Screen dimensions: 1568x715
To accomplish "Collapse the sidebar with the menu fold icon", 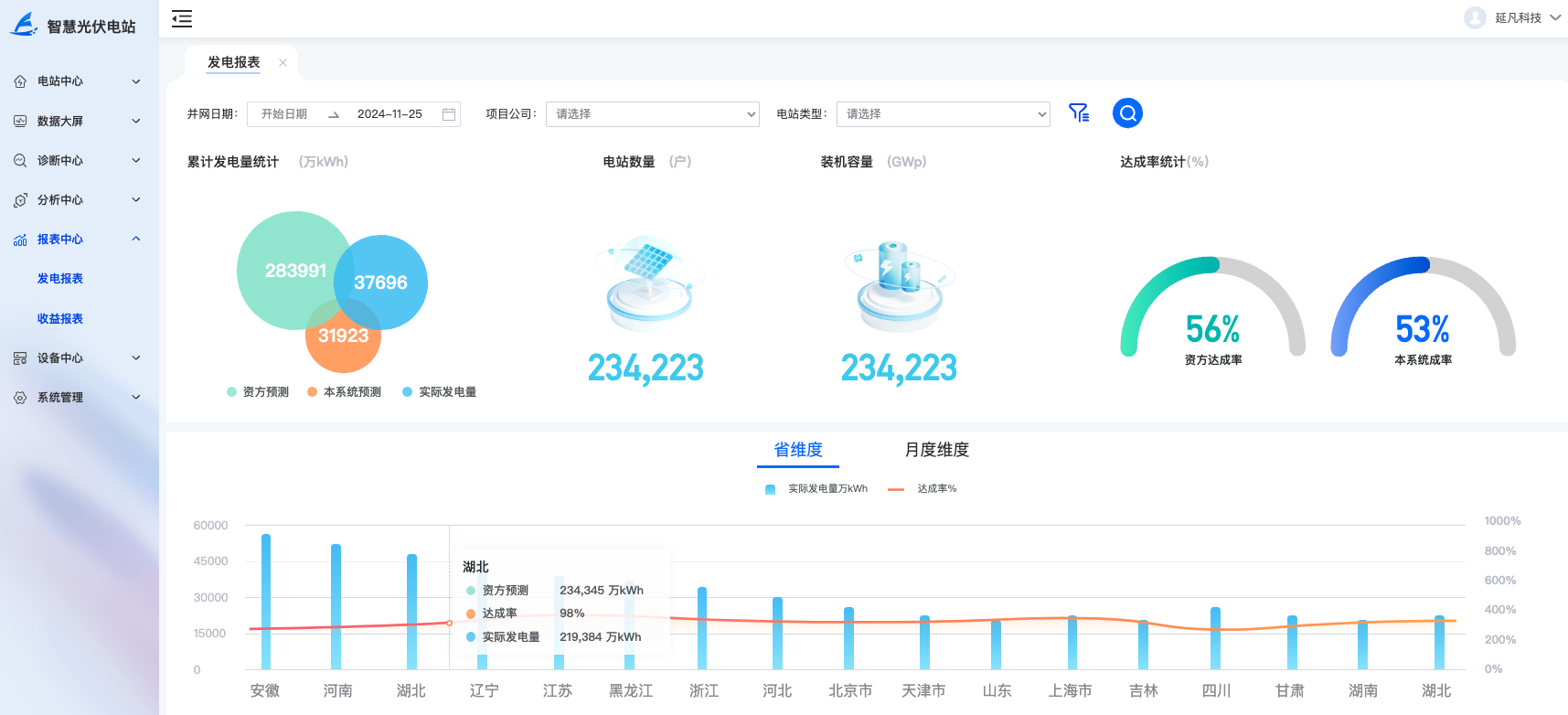I will pyautogui.click(x=182, y=18).
